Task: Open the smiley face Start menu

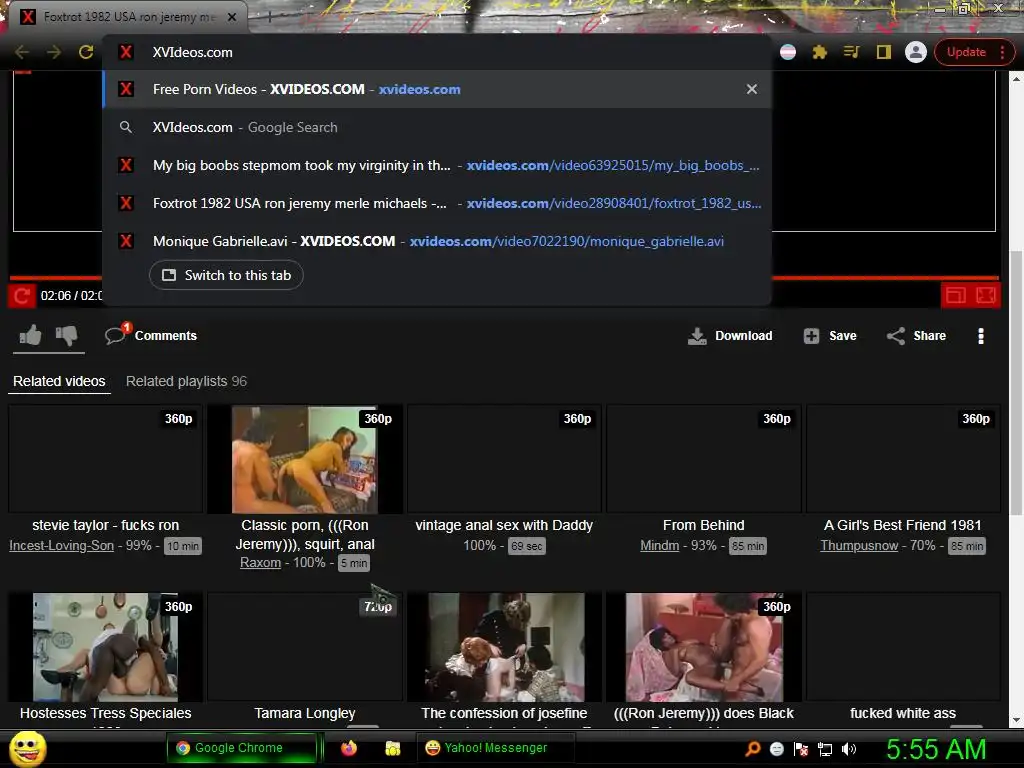Action: point(27,748)
